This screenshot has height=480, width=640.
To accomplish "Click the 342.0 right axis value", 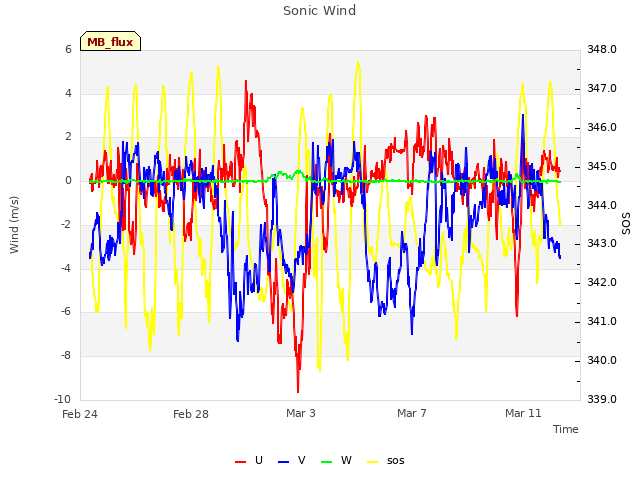I will click(x=602, y=282).
